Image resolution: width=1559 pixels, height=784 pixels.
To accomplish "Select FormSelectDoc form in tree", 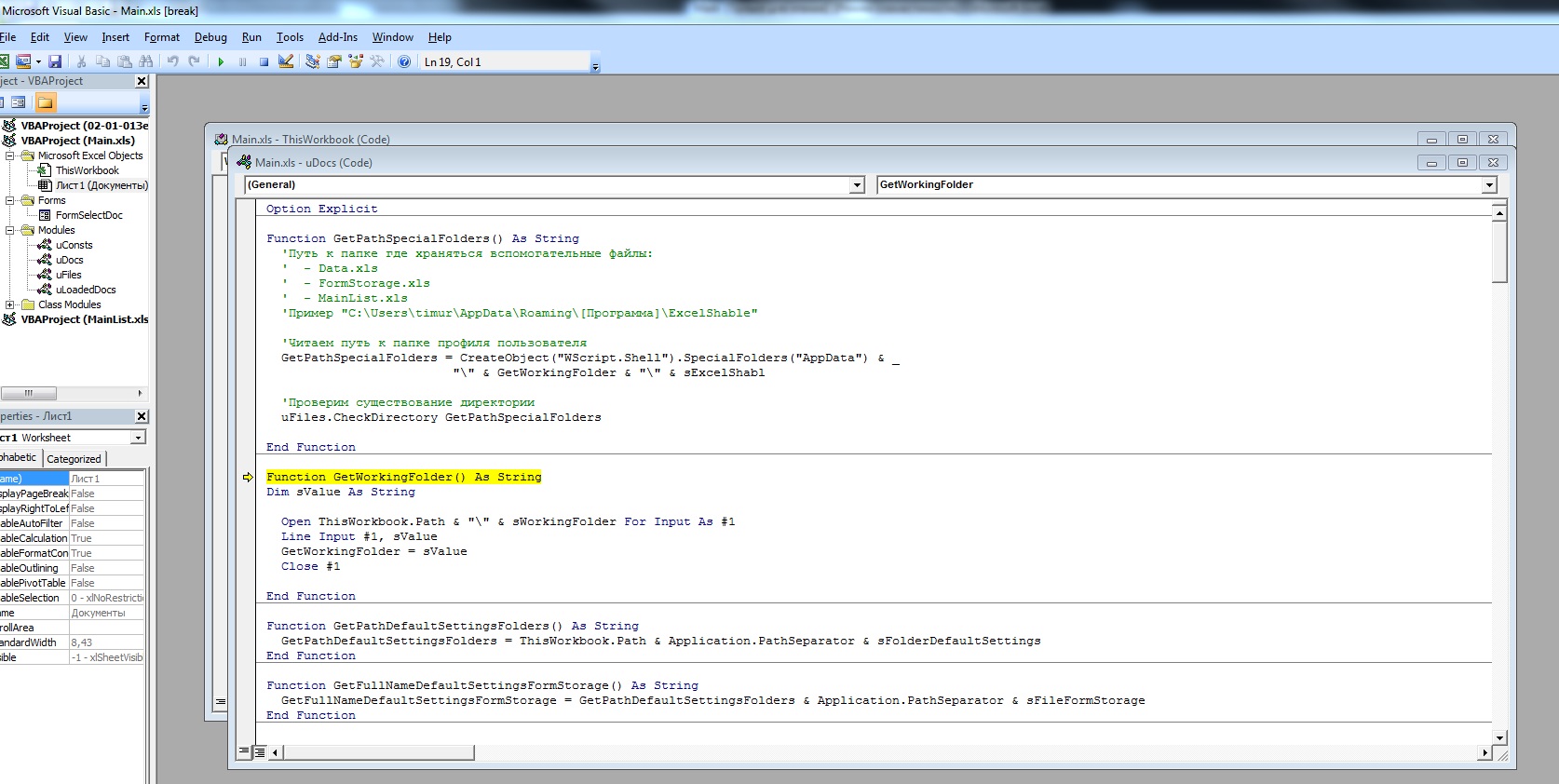I will pos(88,215).
